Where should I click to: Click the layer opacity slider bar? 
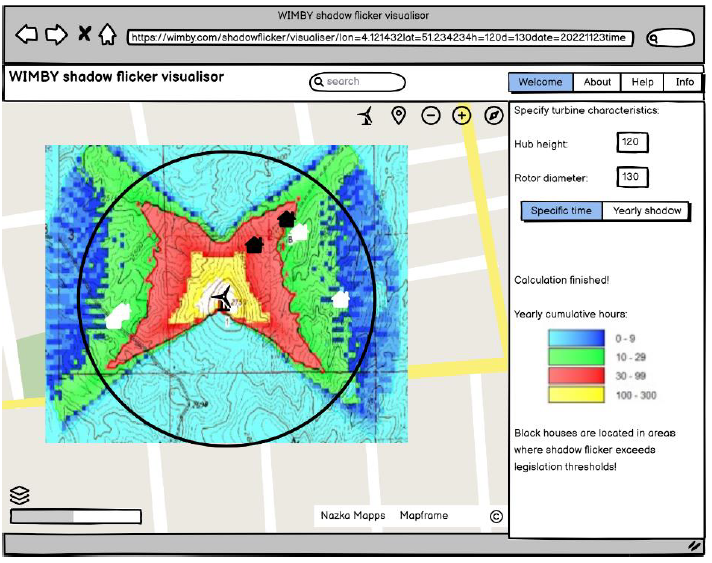coord(76,517)
